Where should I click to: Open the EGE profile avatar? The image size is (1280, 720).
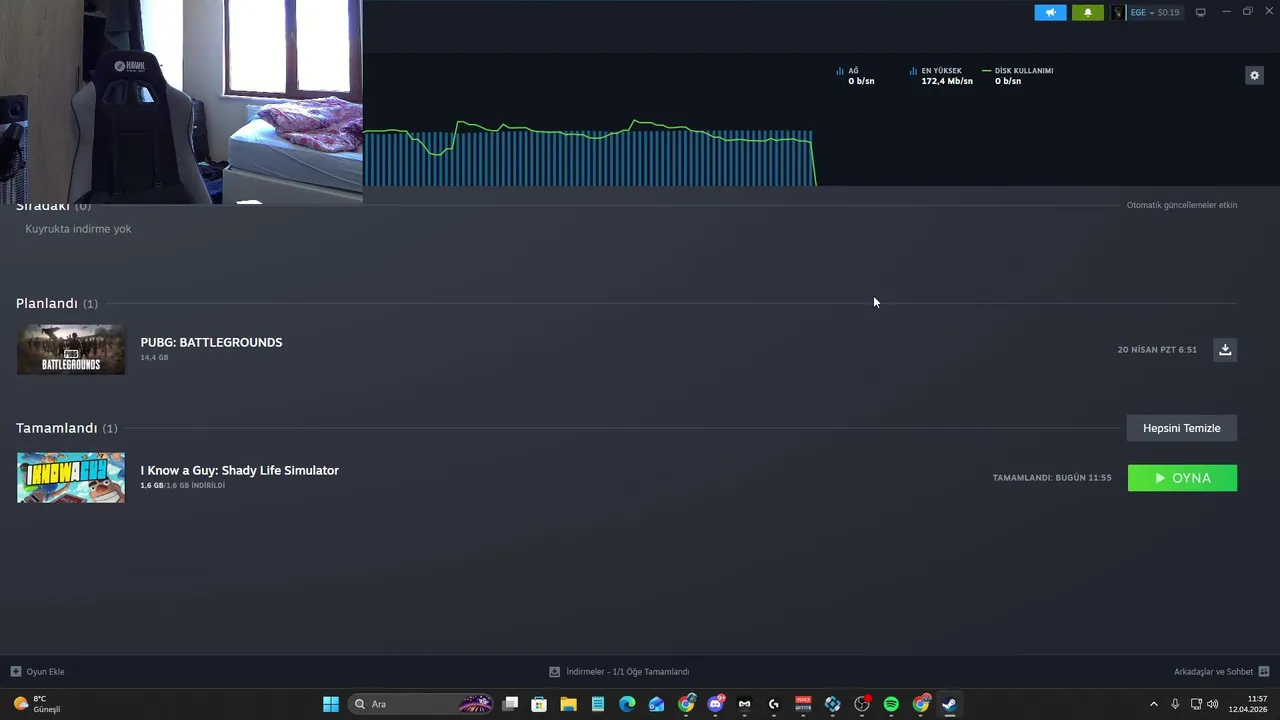click(1118, 13)
